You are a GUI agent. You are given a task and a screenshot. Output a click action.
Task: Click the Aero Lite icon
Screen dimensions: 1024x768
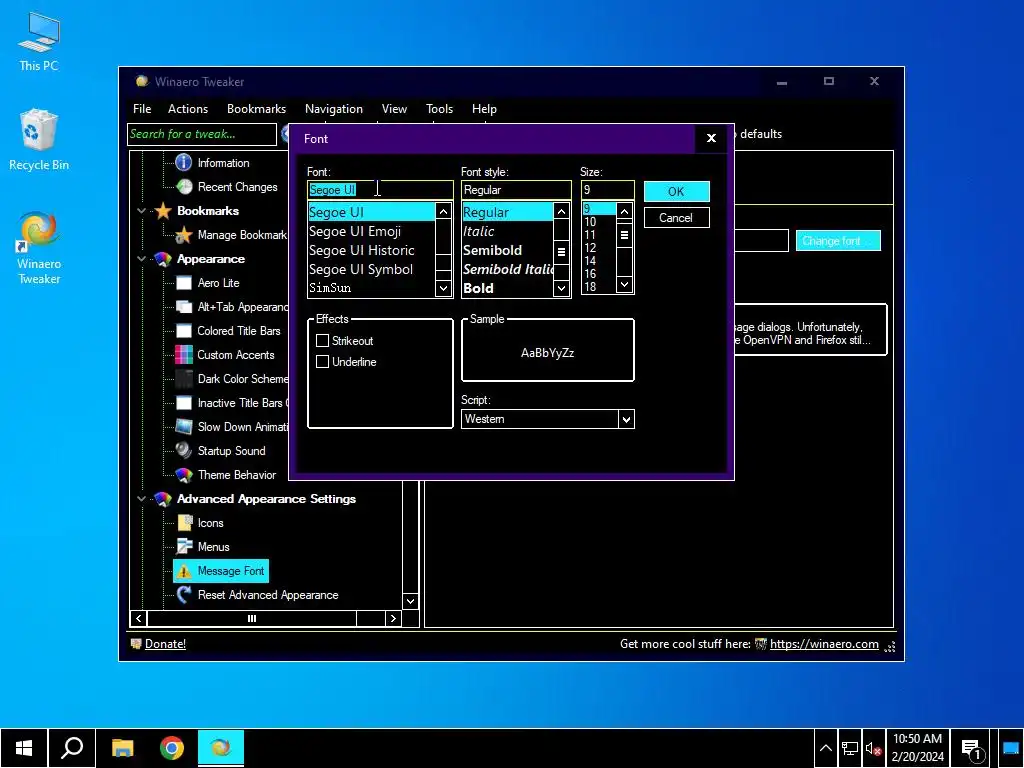(x=184, y=283)
